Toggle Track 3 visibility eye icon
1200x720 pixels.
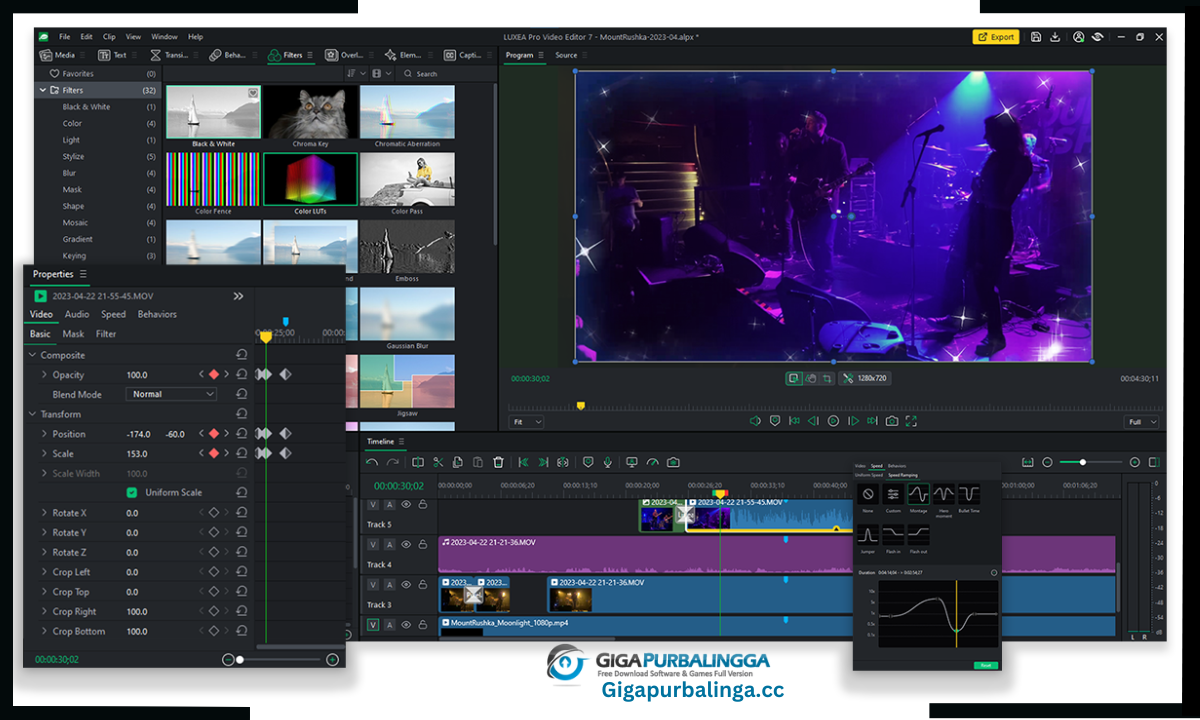pos(406,585)
